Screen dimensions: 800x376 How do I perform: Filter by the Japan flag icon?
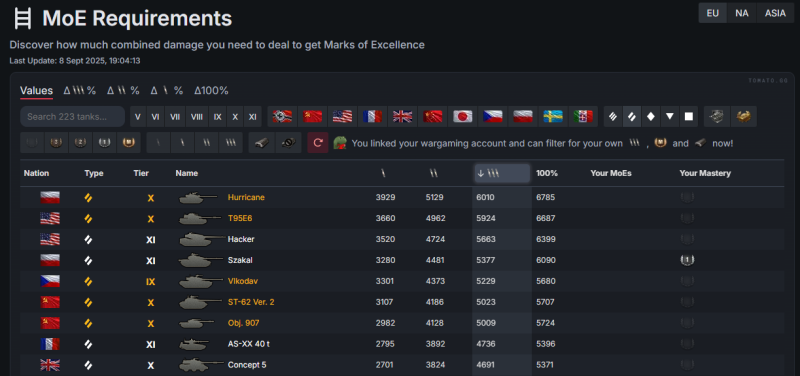tap(463, 116)
